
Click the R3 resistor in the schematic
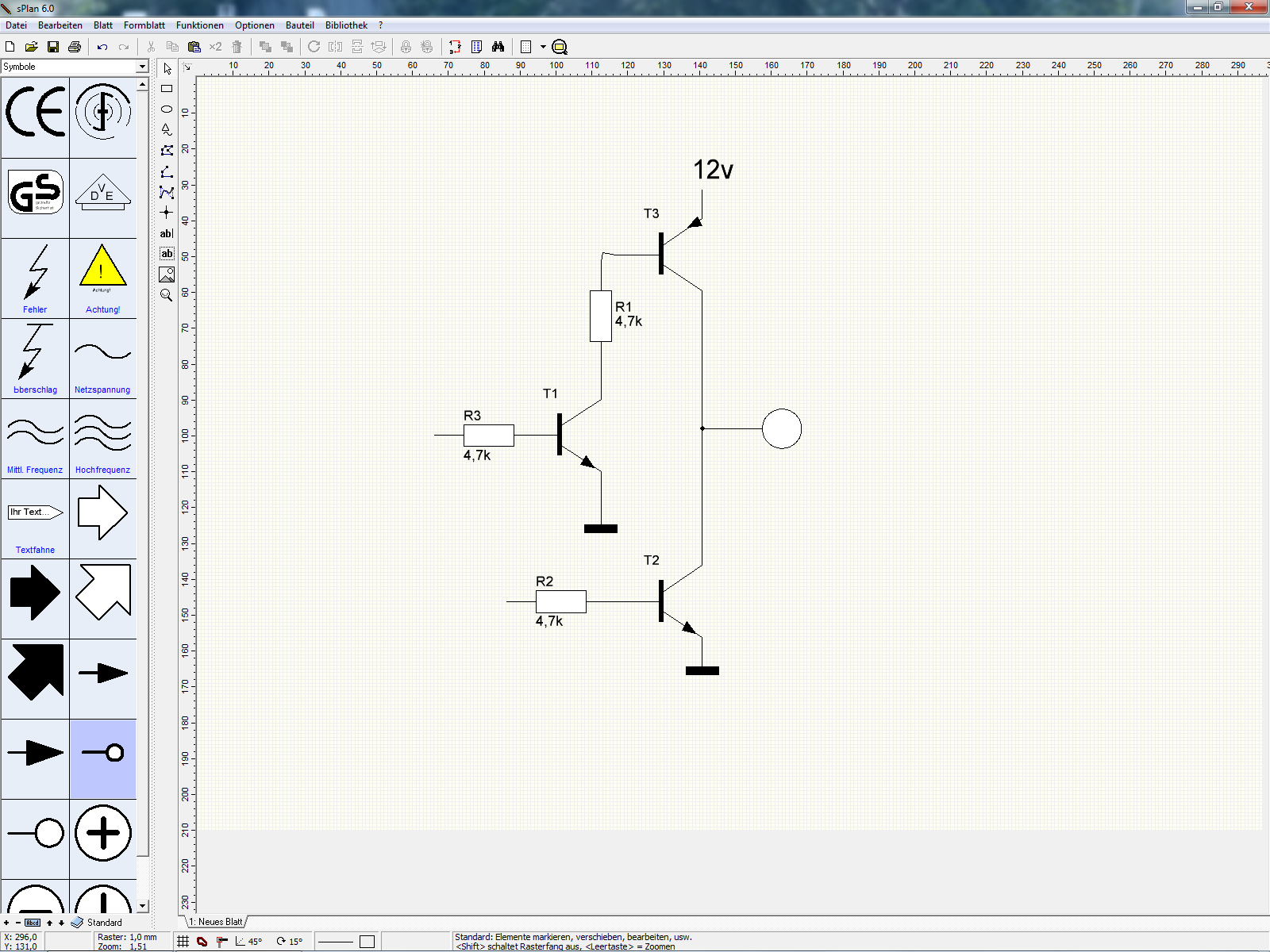pos(489,436)
